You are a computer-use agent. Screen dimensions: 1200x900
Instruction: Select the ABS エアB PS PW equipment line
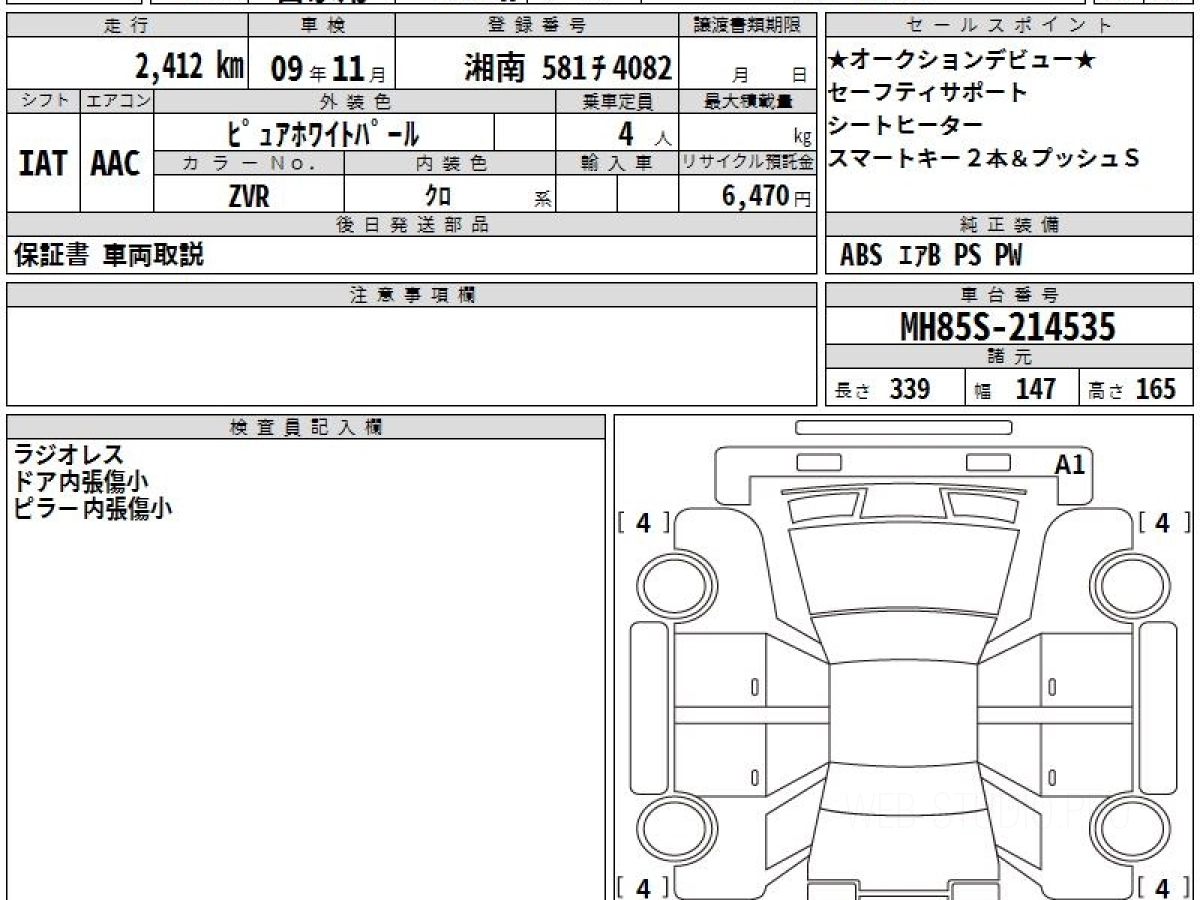931,256
